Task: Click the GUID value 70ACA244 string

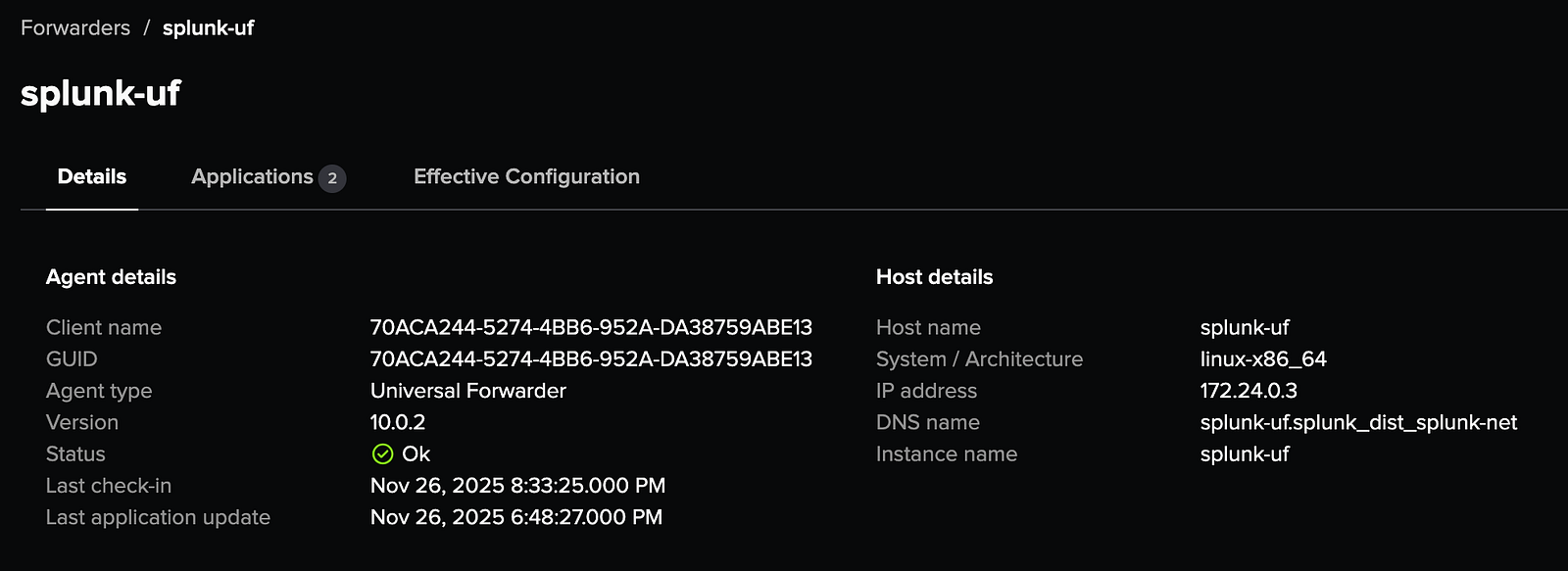Action: [591, 359]
